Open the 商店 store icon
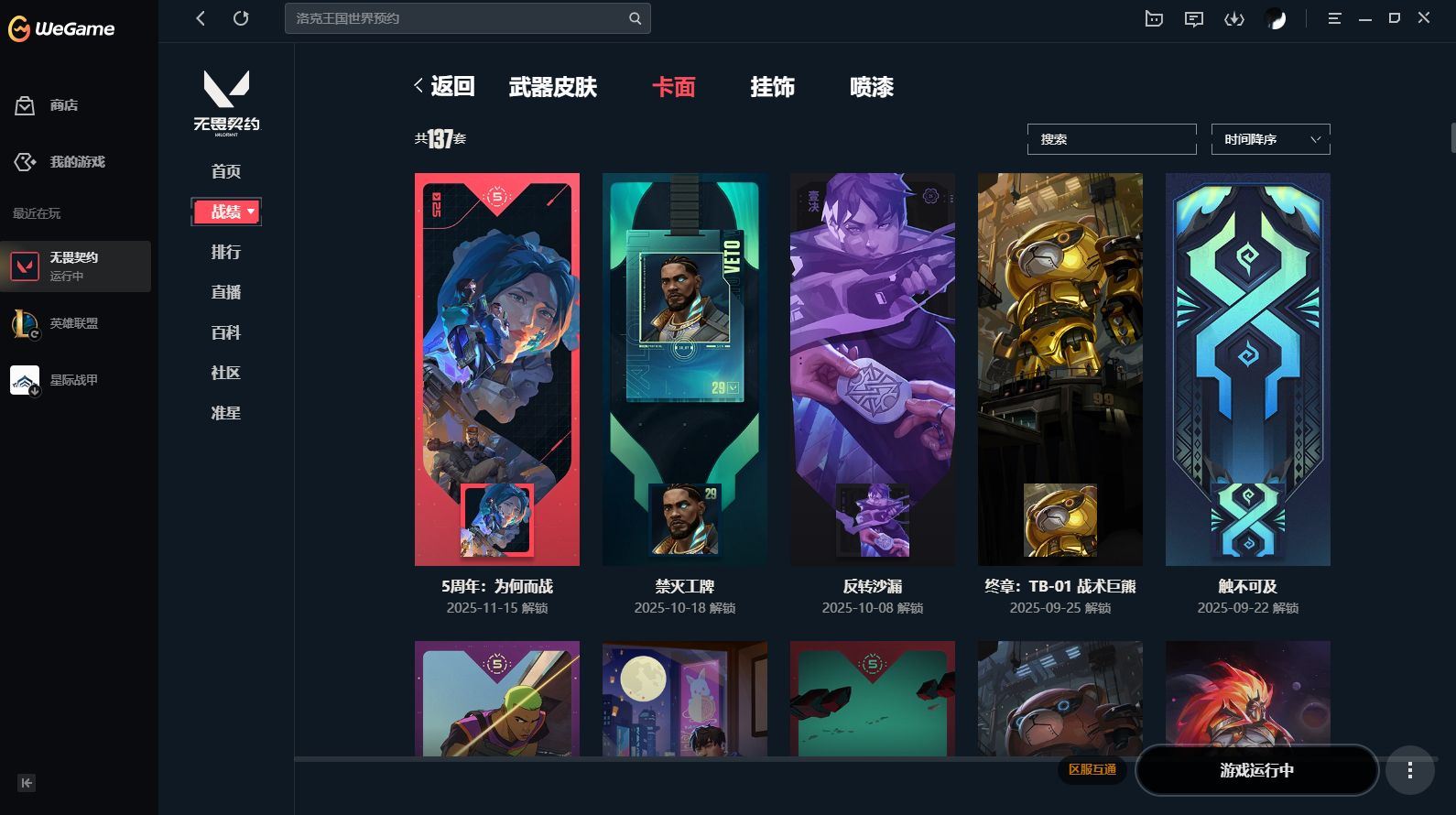 [x=25, y=105]
